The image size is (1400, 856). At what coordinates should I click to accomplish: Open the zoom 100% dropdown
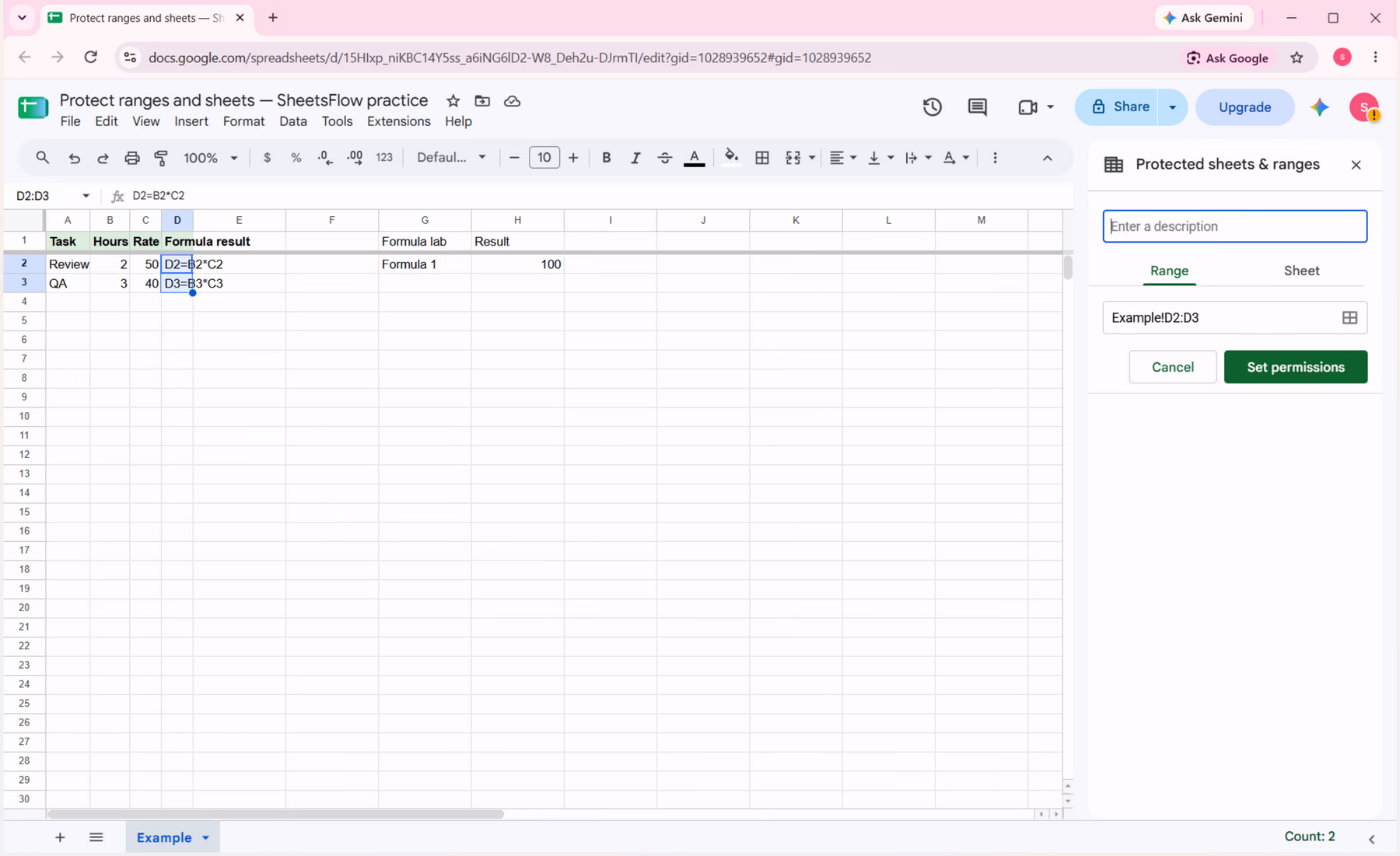210,158
